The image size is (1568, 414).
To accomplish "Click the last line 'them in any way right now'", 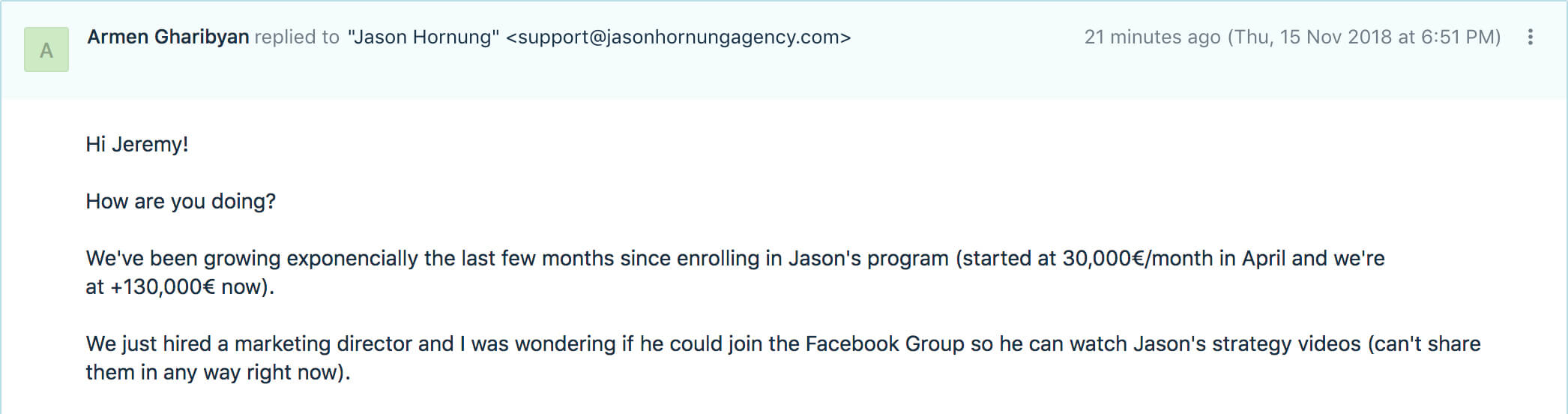I will pyautogui.click(x=217, y=372).
